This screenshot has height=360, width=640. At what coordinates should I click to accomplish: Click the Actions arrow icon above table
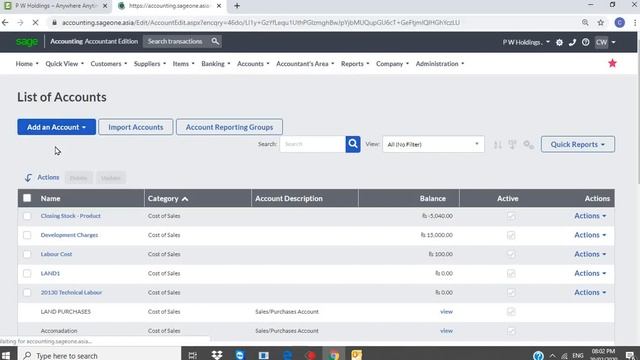point(28,178)
